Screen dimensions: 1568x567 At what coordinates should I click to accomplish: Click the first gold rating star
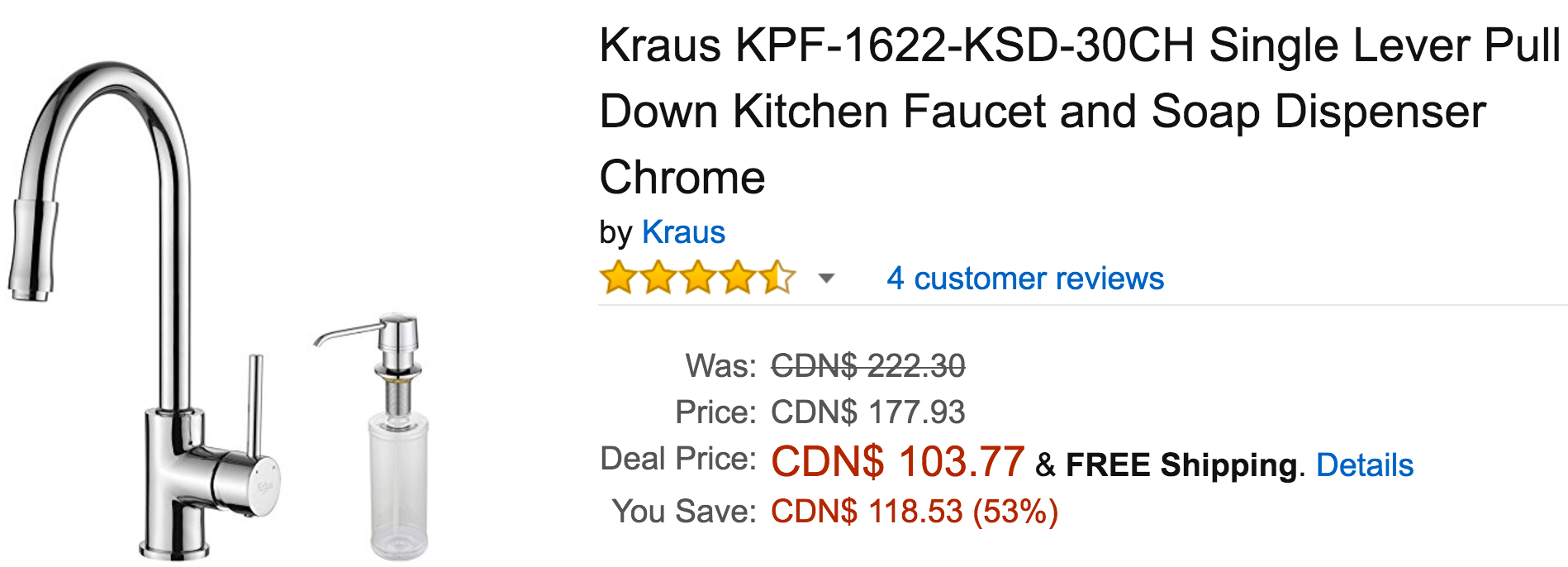pyautogui.click(x=618, y=278)
